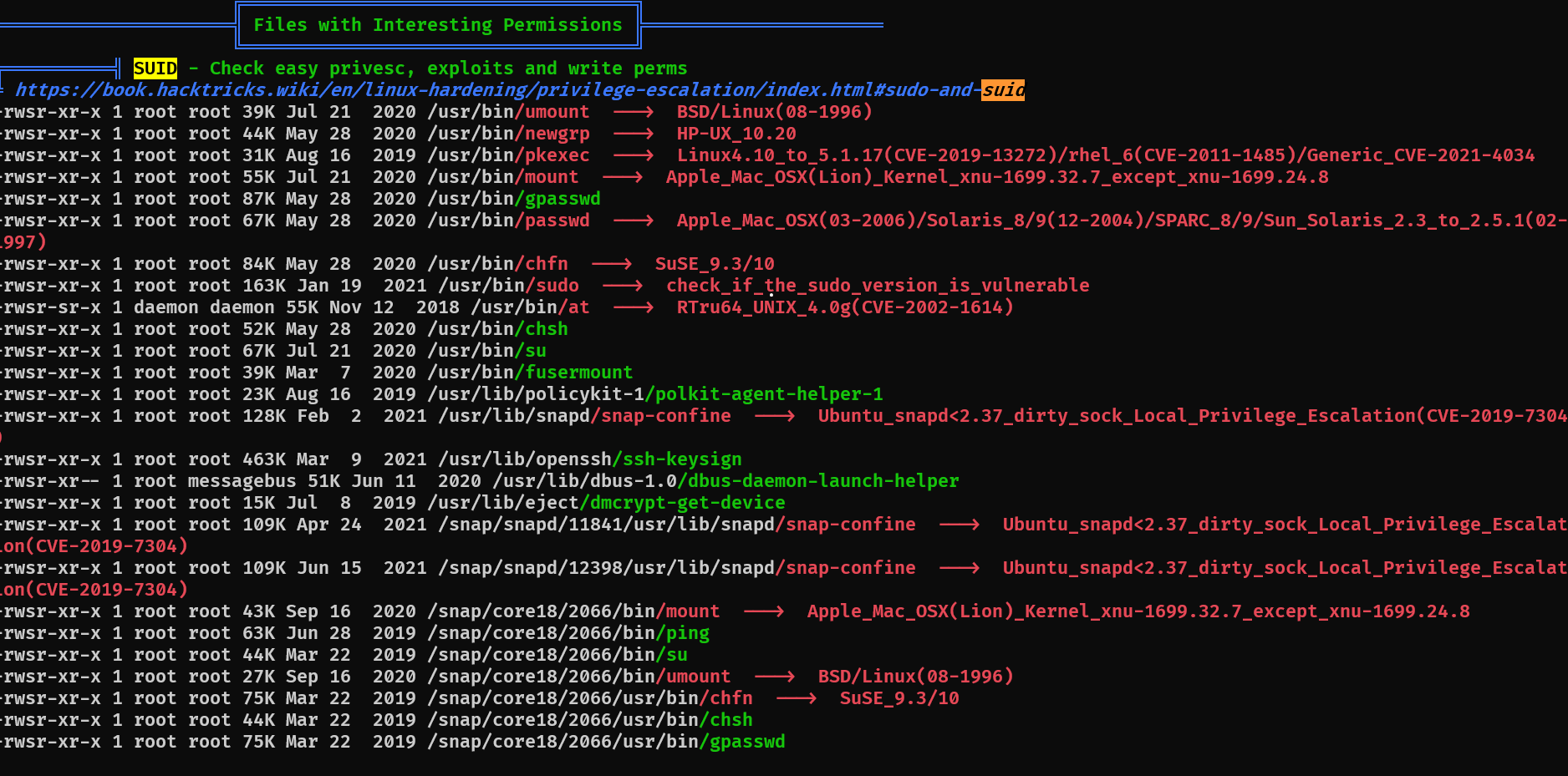Image resolution: width=1568 pixels, height=776 pixels.
Task: Click the dbus-daemon-launch-helper path
Action: (725, 481)
